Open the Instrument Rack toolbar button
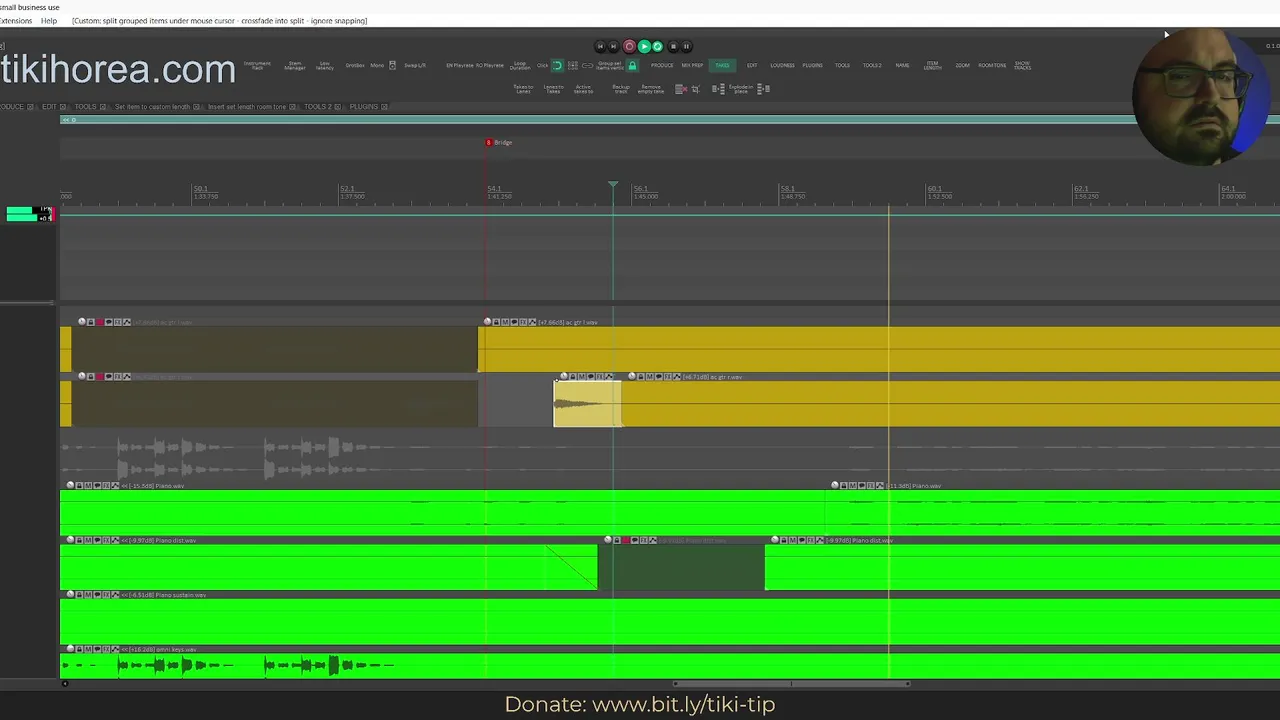The image size is (1280, 720). click(x=257, y=65)
